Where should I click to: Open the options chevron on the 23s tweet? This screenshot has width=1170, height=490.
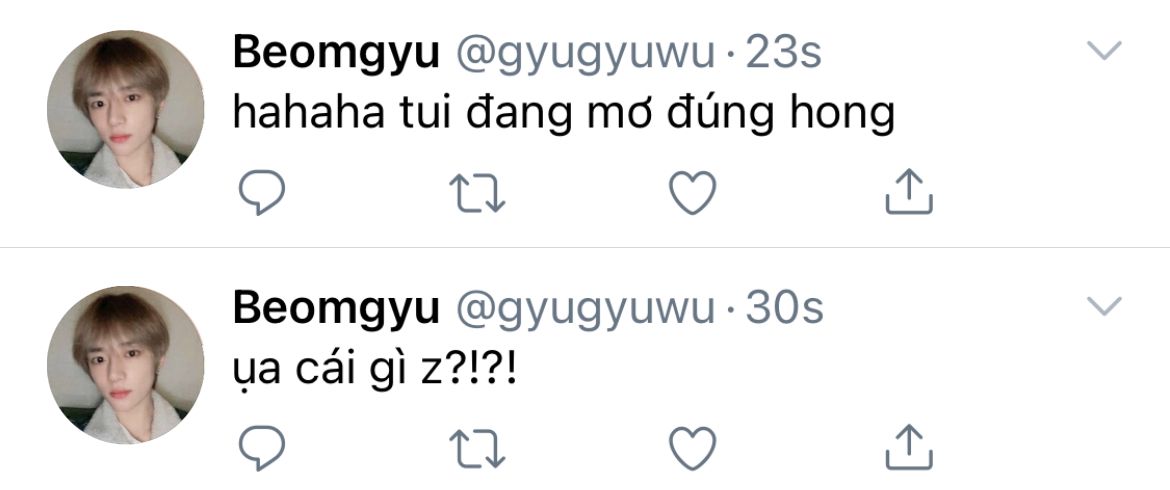pos(1104,51)
